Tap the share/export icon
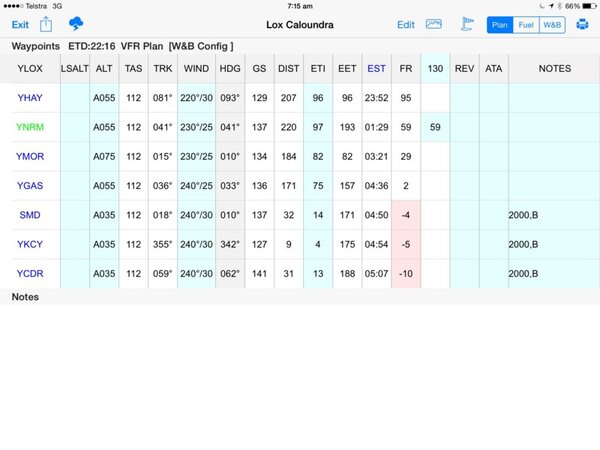600x450 pixels. (47, 24)
